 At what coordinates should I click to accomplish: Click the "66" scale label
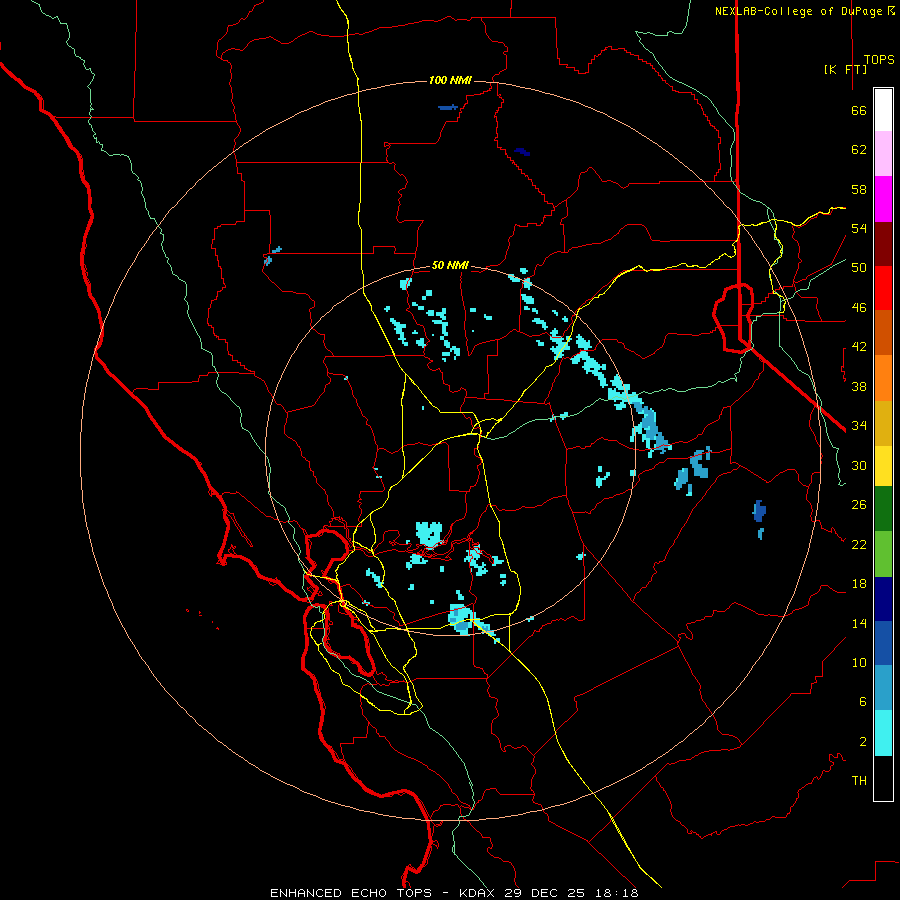[859, 111]
